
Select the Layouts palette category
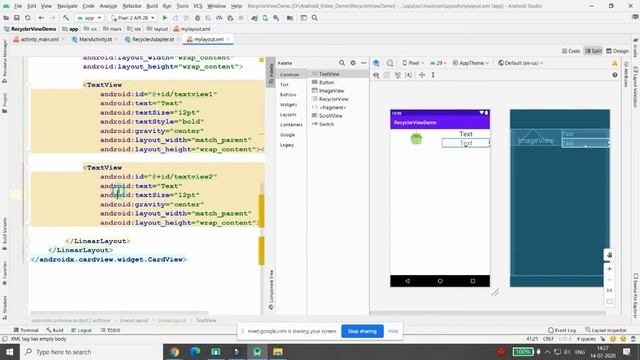(288, 115)
